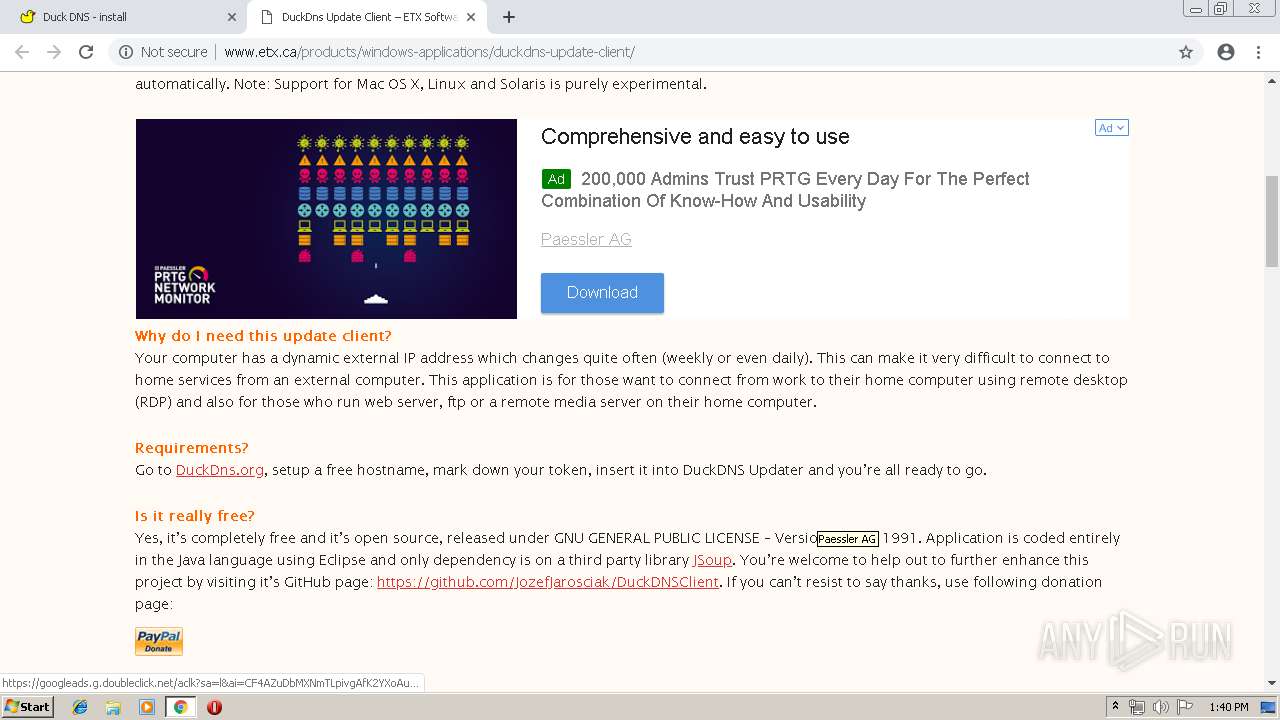The image size is (1280, 720).
Task: Open the PRTG Network Monitor ad image
Action: 326,219
